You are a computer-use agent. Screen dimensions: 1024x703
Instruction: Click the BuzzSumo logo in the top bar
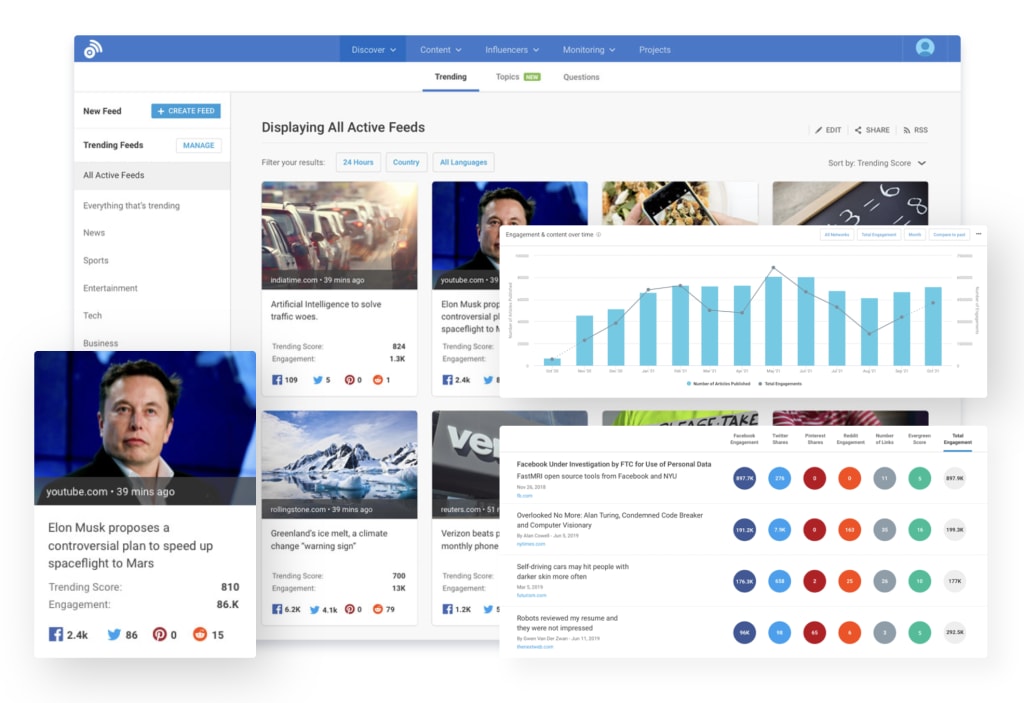point(94,48)
